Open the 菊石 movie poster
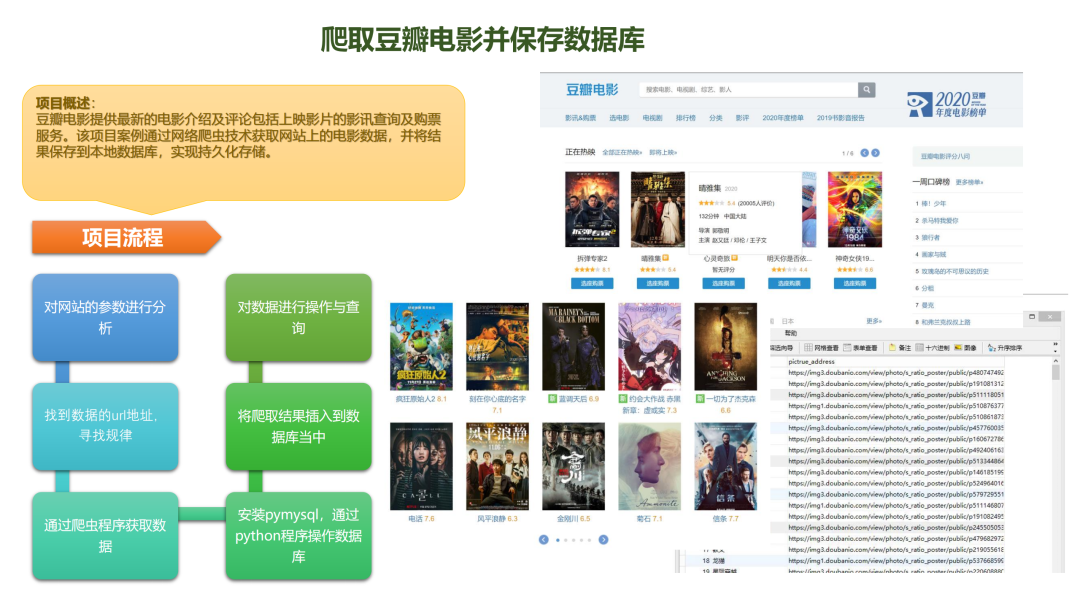The height and width of the screenshot is (608, 1080). (x=650, y=466)
